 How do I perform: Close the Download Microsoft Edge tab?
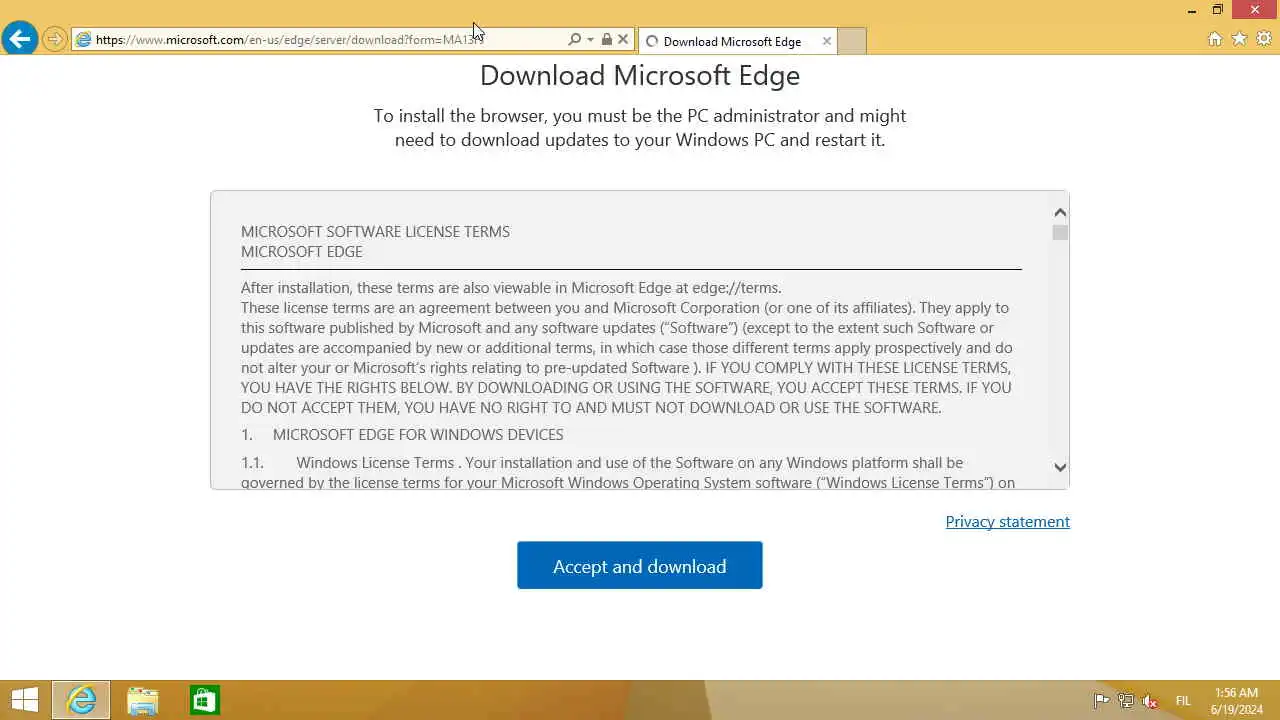coord(826,41)
